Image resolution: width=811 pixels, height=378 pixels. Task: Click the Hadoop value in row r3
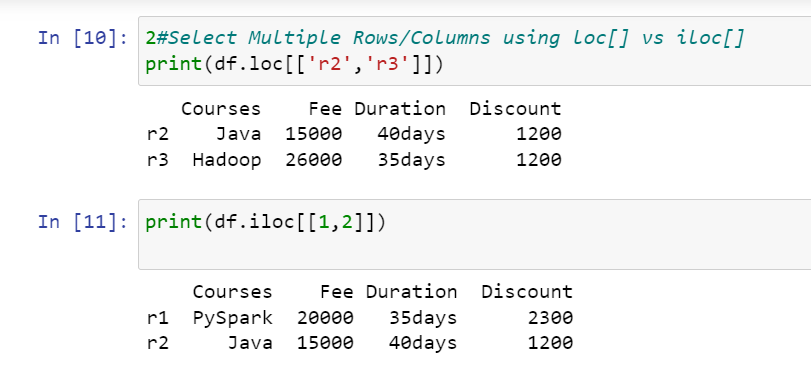(227, 160)
